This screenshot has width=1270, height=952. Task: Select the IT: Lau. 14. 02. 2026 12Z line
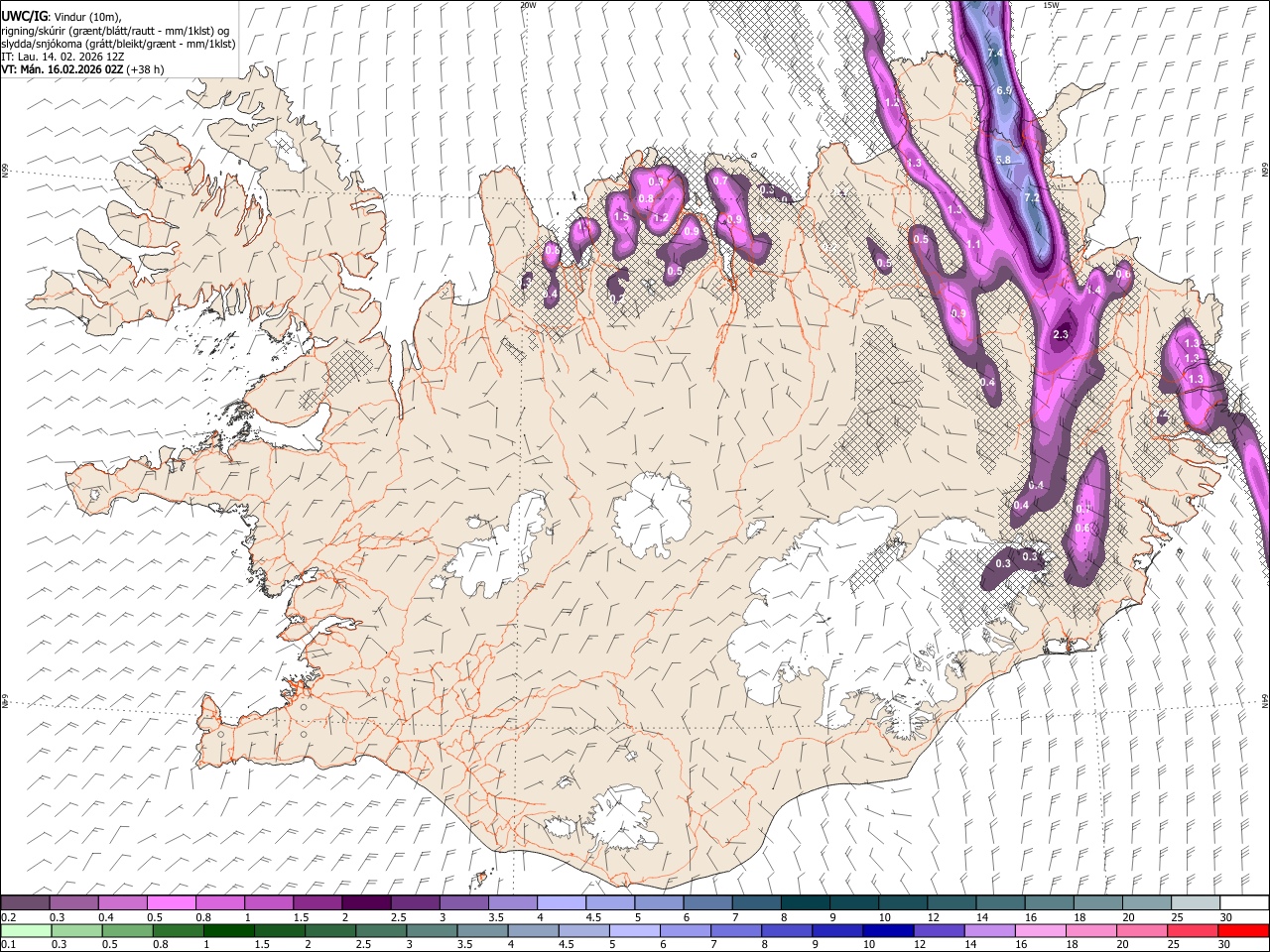click(x=63, y=57)
